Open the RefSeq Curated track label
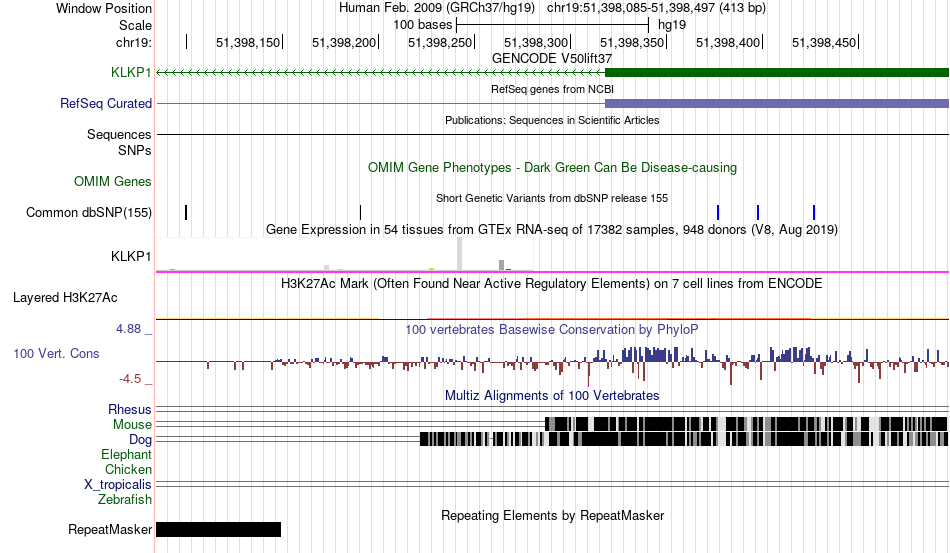This screenshot has height=553, width=950. [106, 104]
